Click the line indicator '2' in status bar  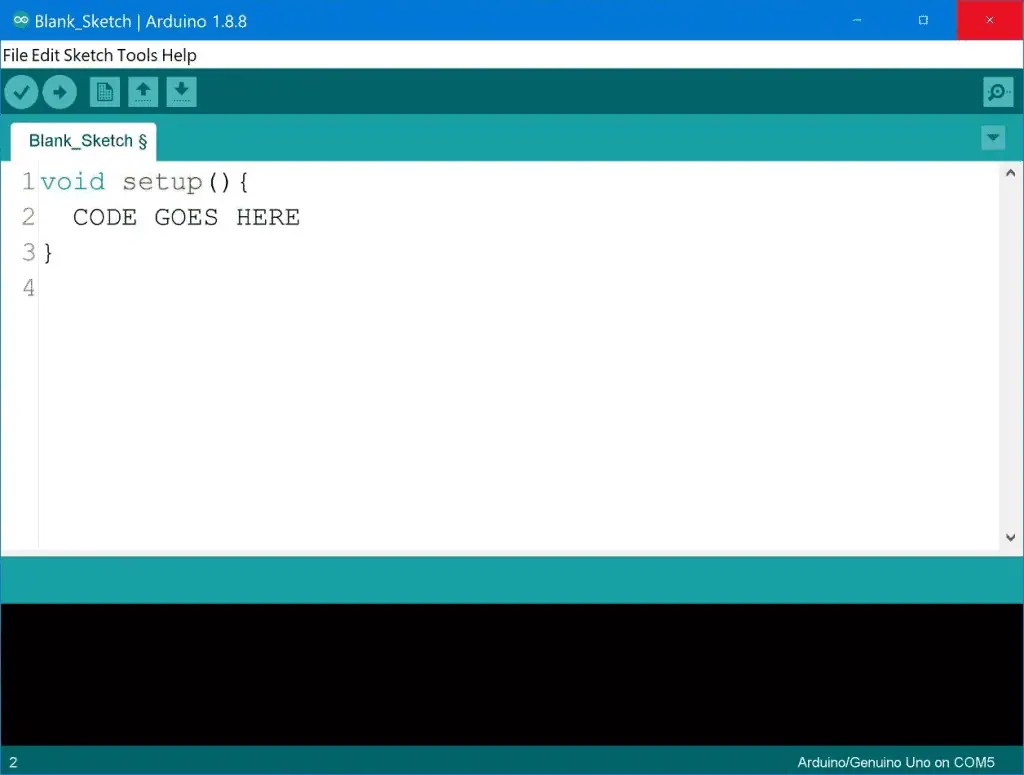(13, 763)
